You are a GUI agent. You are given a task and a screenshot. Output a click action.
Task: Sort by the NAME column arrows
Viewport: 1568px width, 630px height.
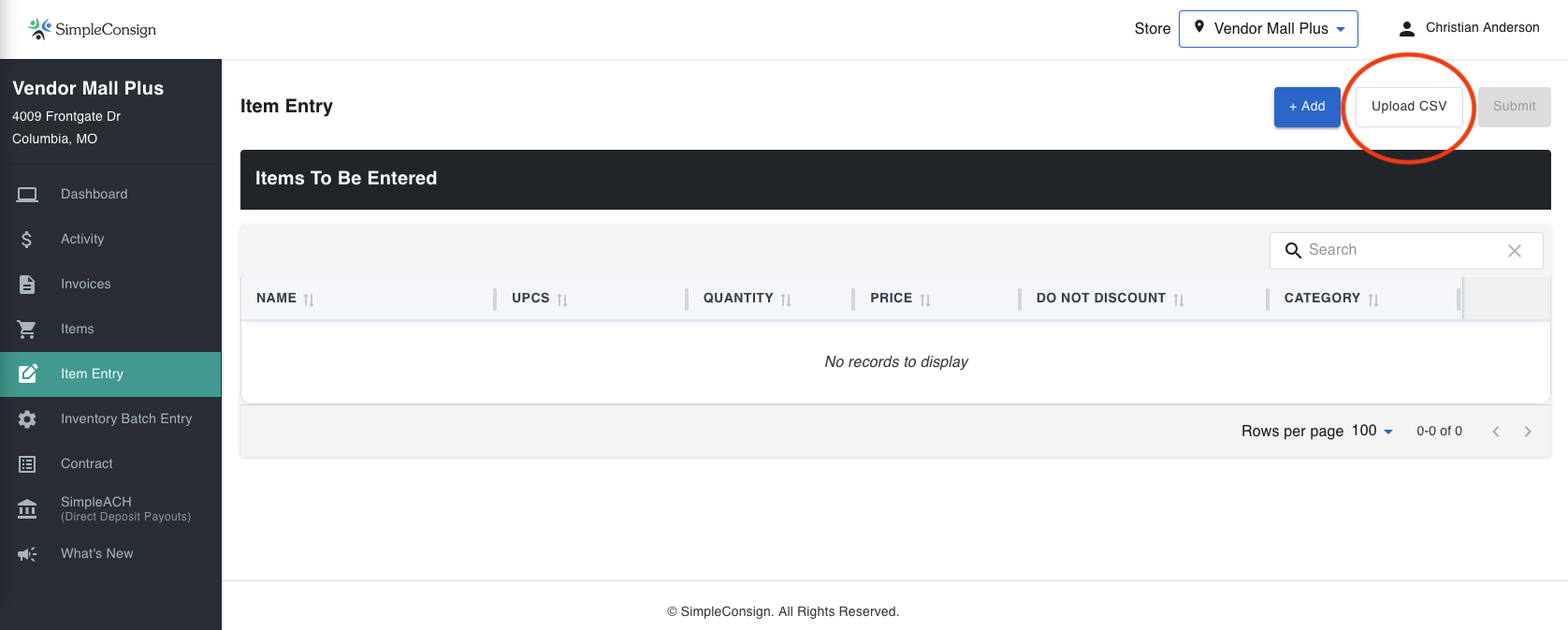pyautogui.click(x=309, y=300)
